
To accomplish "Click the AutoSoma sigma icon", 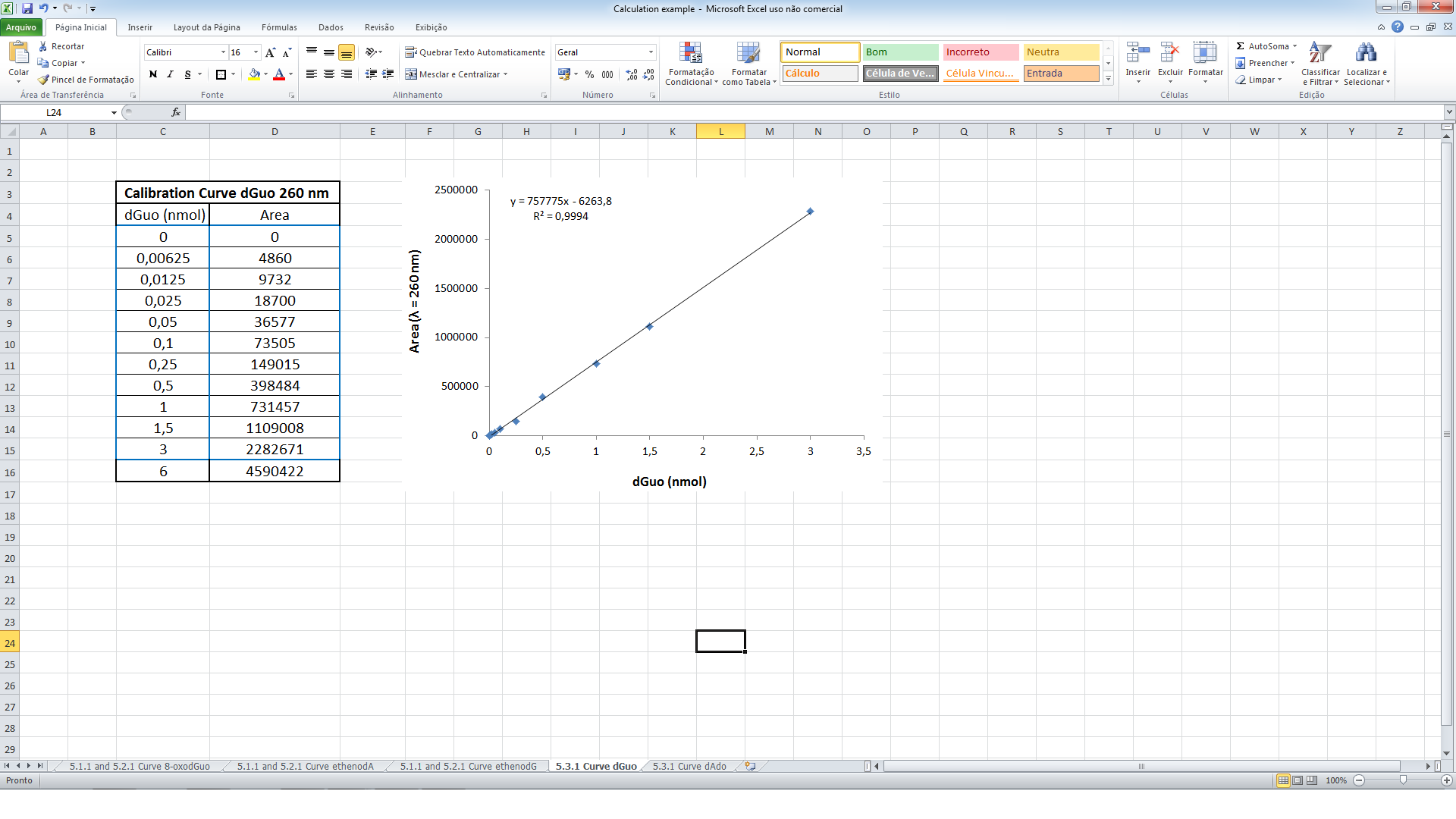I will [1241, 46].
